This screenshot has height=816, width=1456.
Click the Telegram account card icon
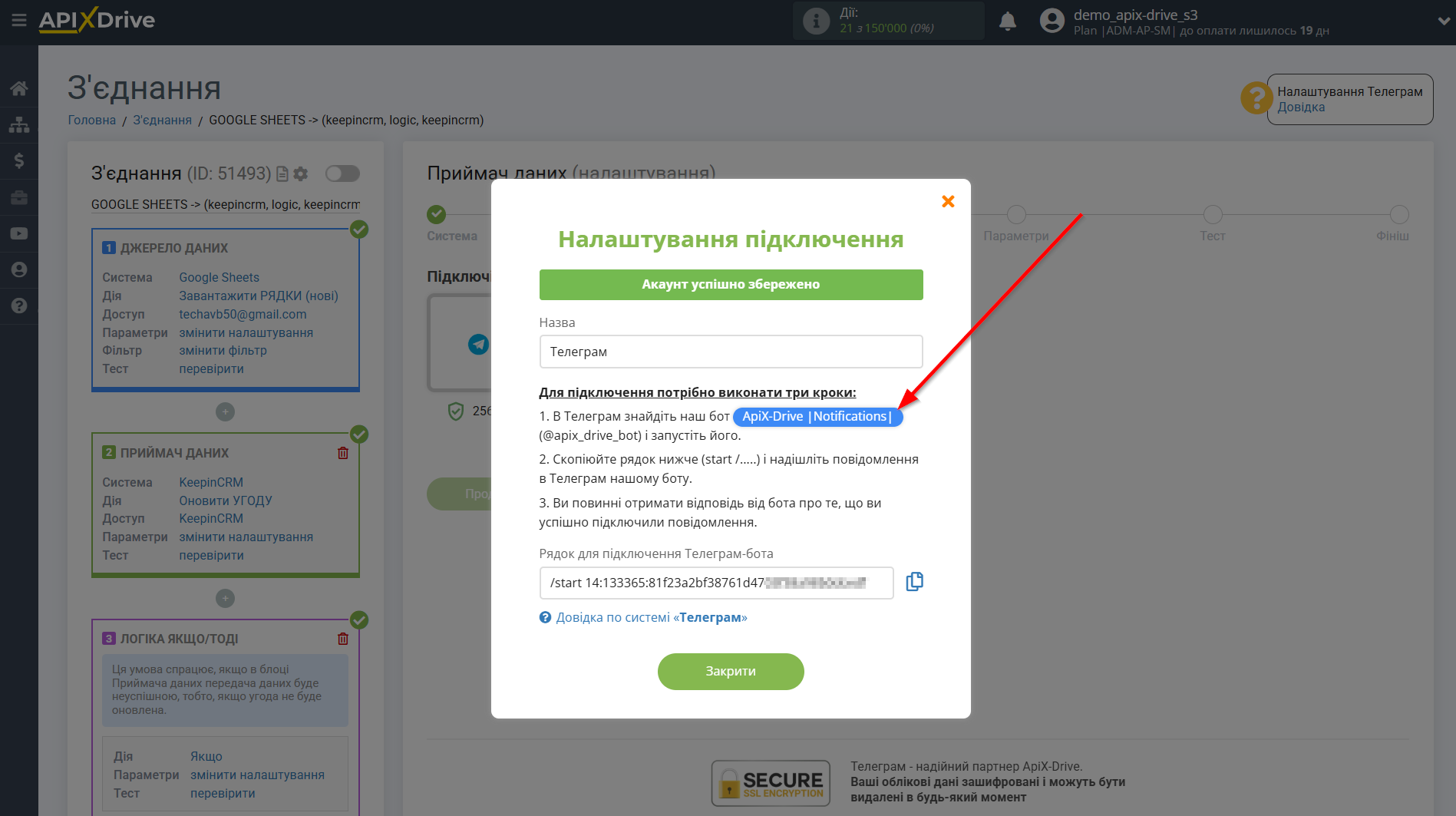pos(478,344)
